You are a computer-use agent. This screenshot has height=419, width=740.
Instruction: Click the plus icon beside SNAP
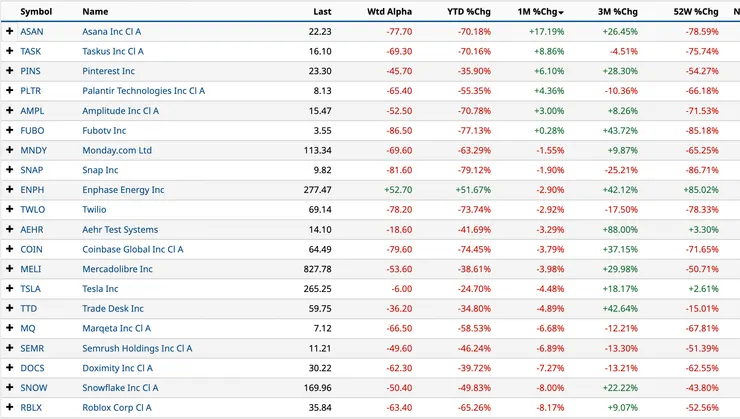[10, 170]
